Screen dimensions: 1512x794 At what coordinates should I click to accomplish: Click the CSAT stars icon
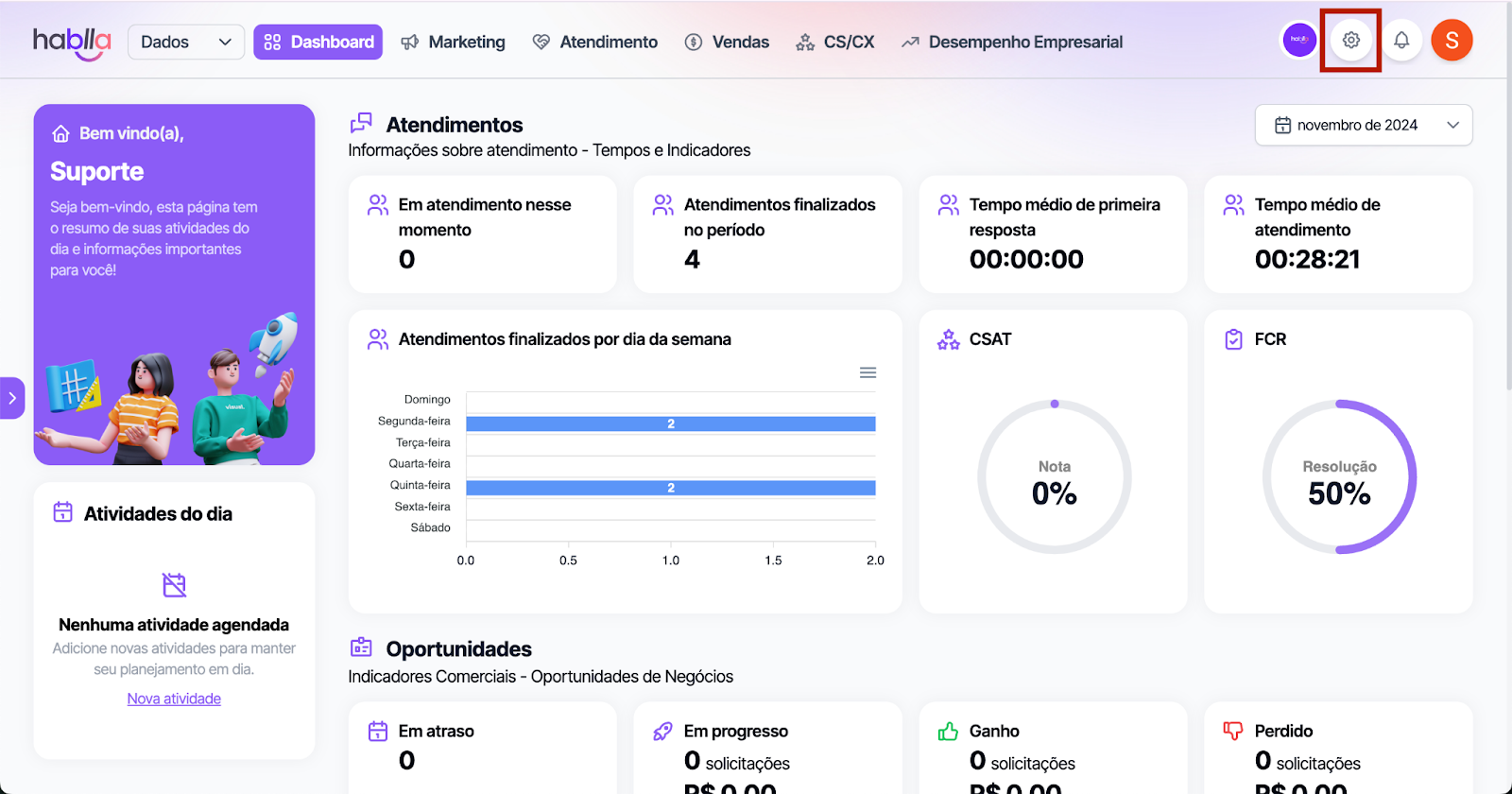pyautogui.click(x=948, y=339)
